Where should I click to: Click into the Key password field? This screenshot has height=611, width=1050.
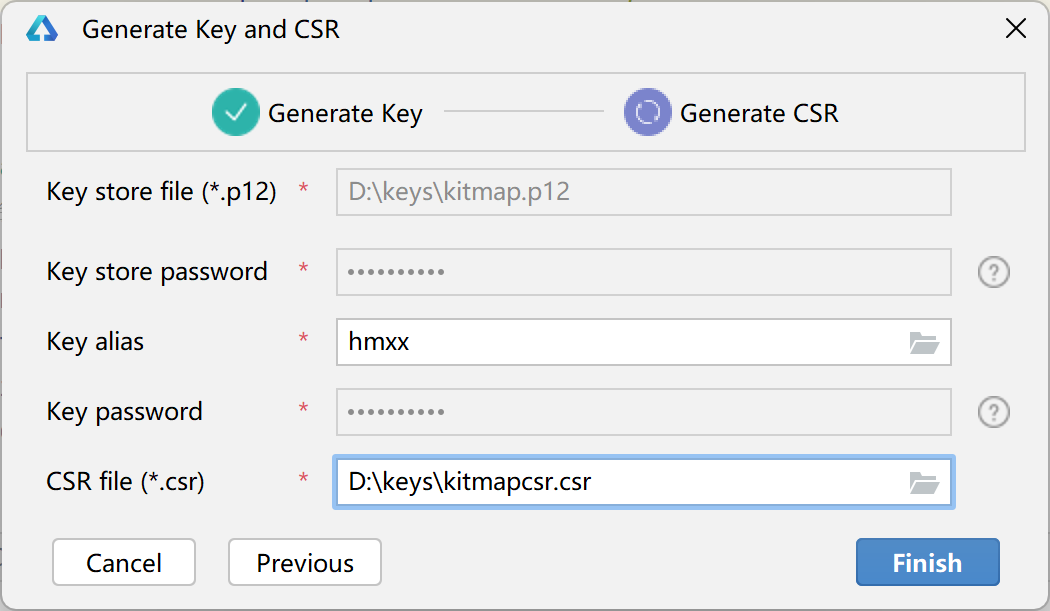click(643, 412)
